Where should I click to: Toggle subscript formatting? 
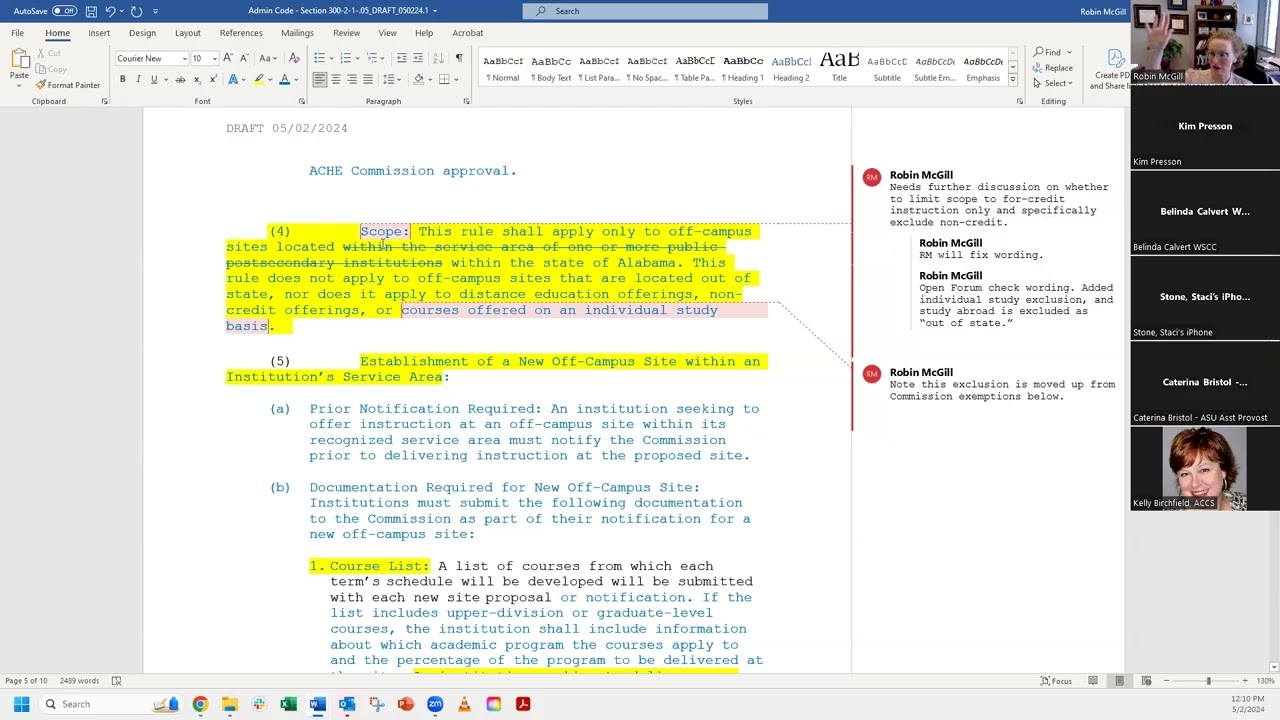[197, 79]
